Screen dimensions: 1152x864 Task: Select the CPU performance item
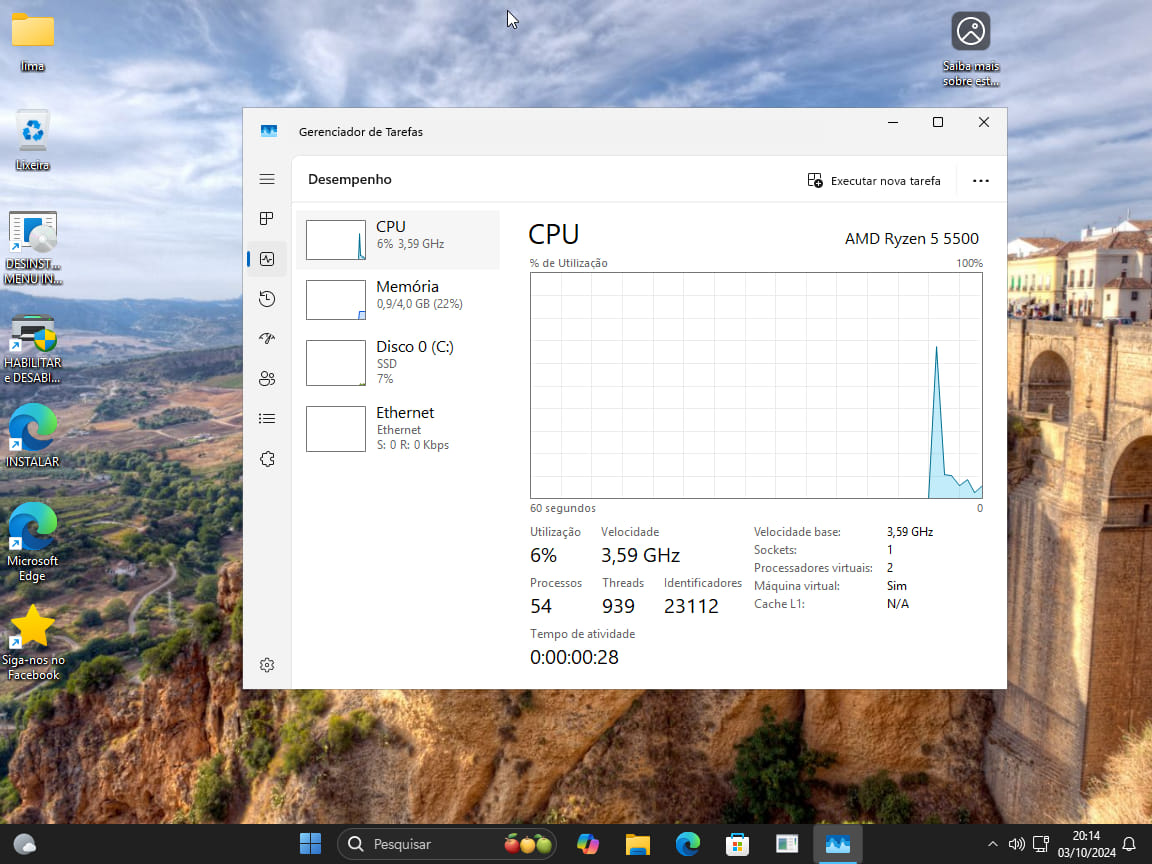pos(398,239)
